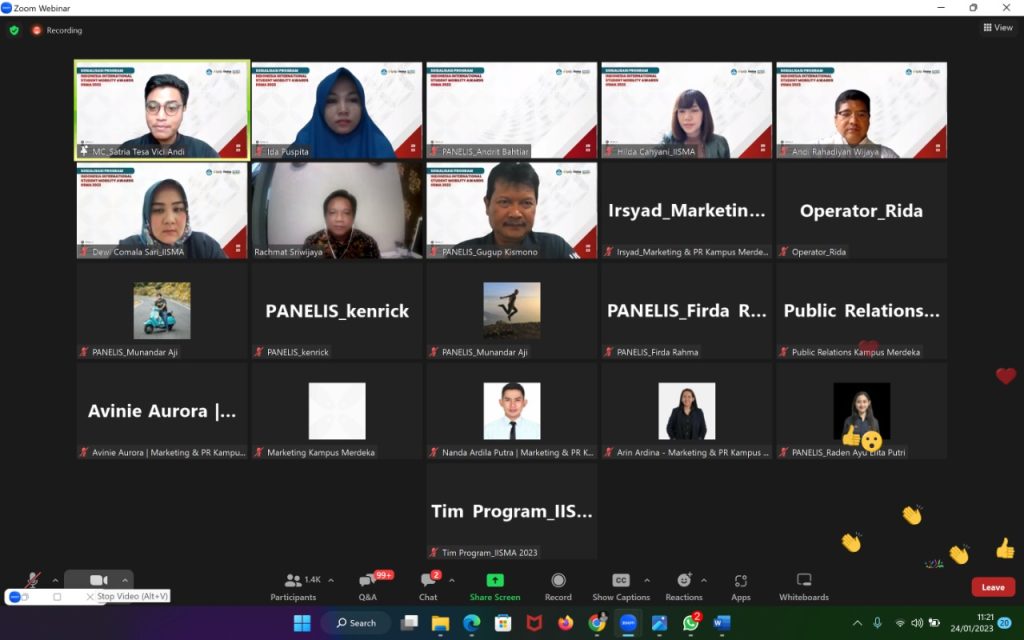Open Whiteboards

coord(804,586)
